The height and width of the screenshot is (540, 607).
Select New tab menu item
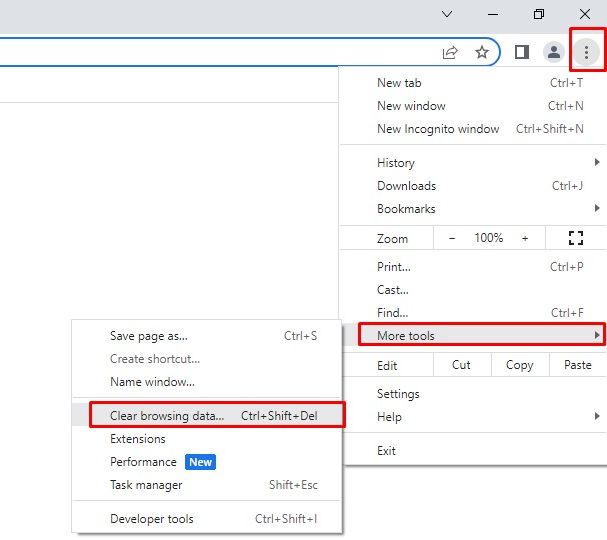coord(472,83)
